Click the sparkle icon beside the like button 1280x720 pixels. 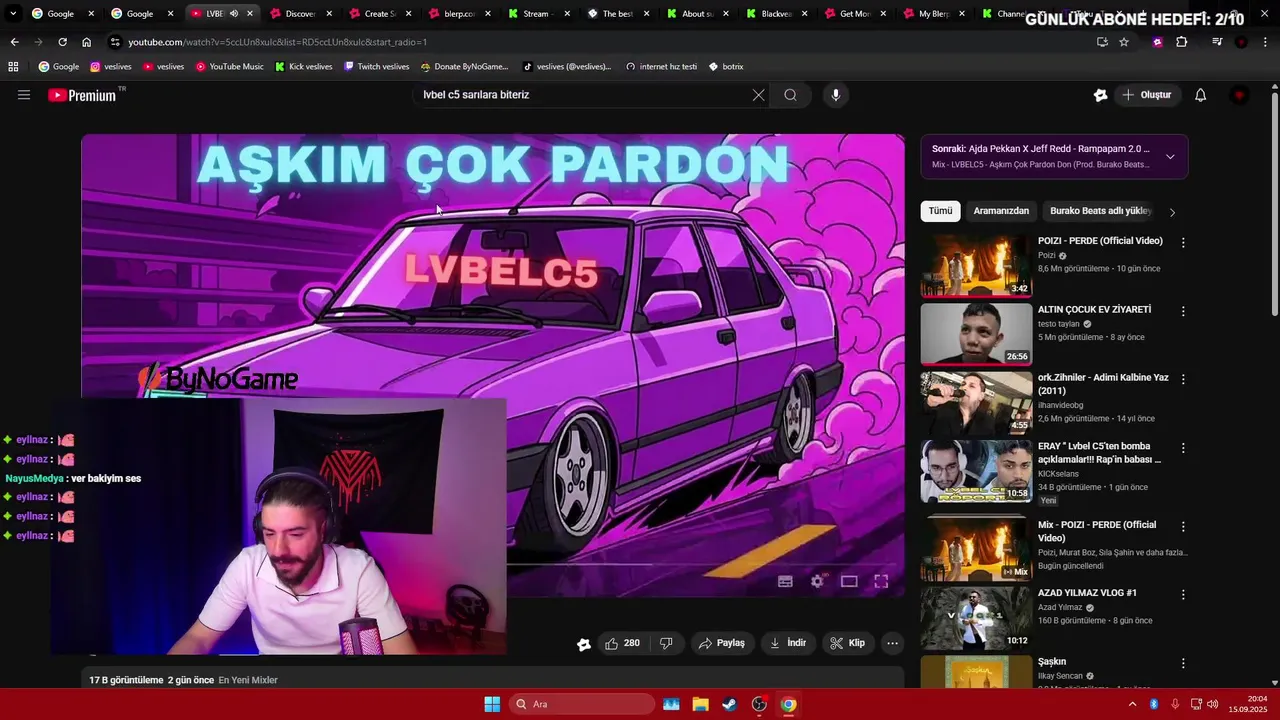click(584, 644)
